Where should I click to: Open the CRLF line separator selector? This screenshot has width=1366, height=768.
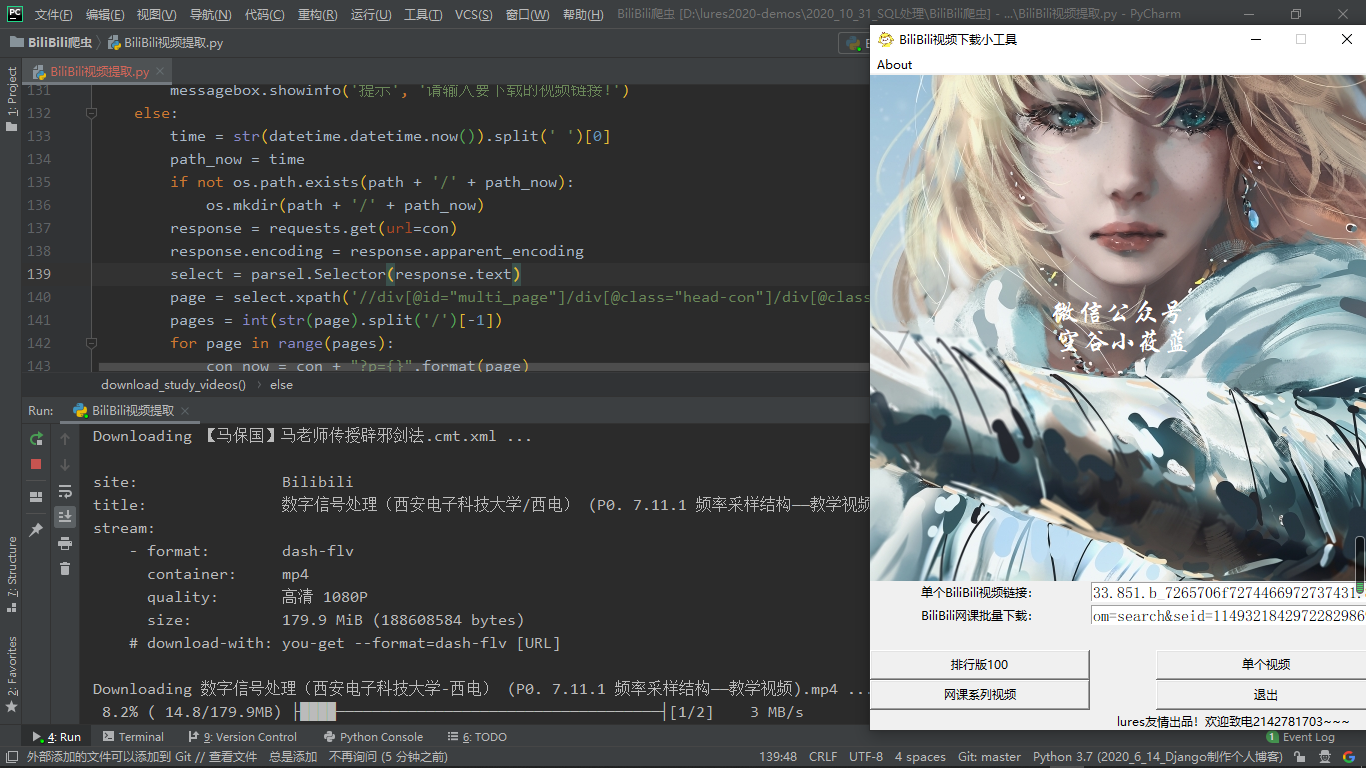point(823,757)
